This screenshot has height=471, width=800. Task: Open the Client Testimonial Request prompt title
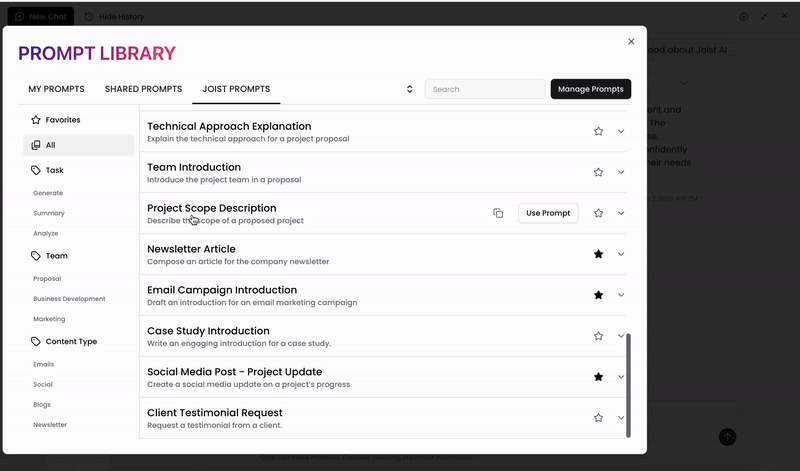pos(215,413)
